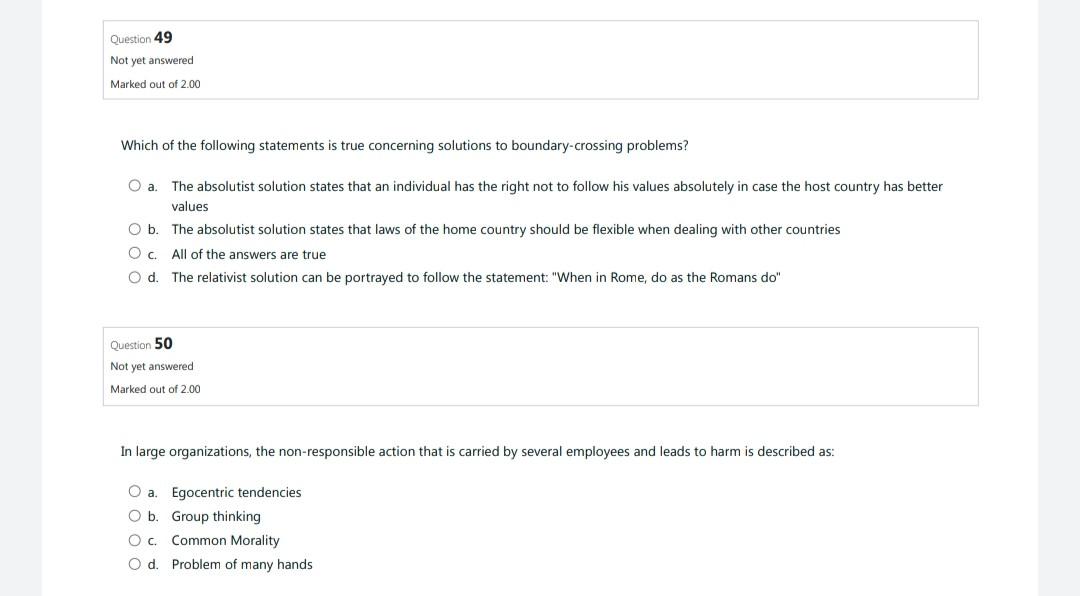
Task: Click 'Marked out of 2.00' for Question 50
Action: tap(155, 389)
